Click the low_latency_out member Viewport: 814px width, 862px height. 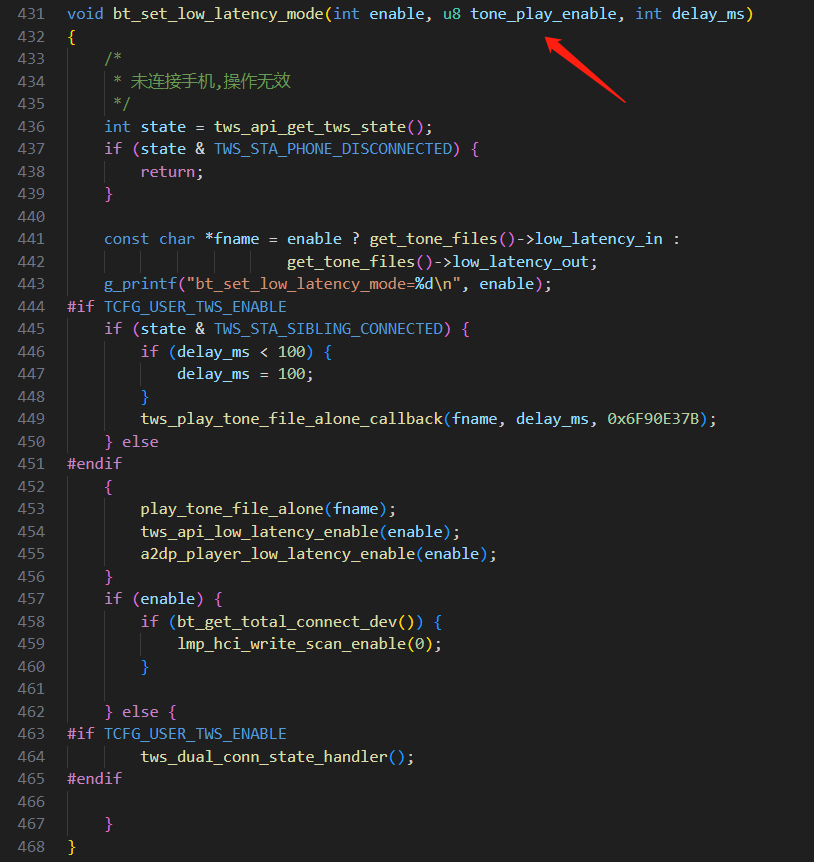pyautogui.click(x=520, y=262)
